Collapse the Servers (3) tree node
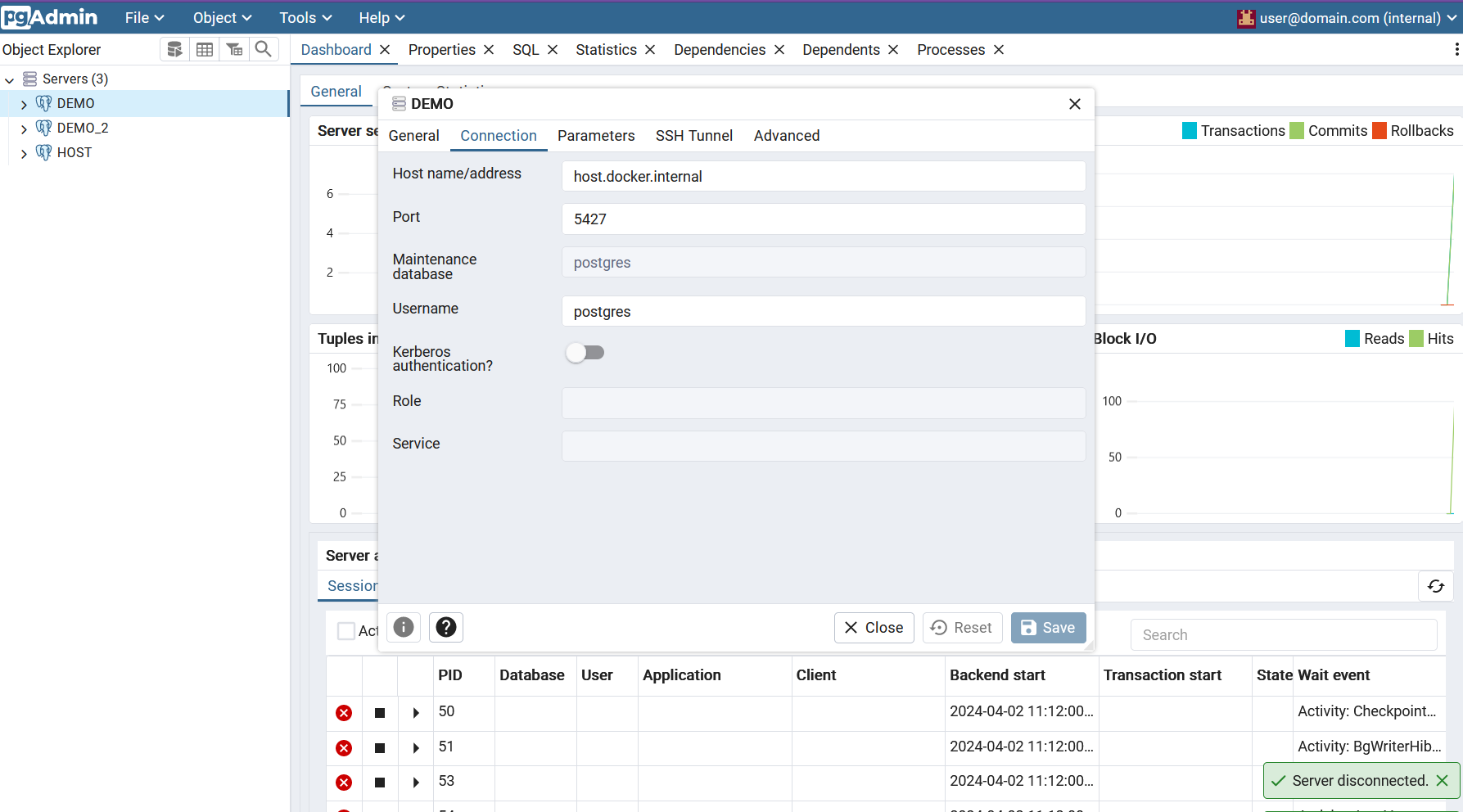 (10, 79)
